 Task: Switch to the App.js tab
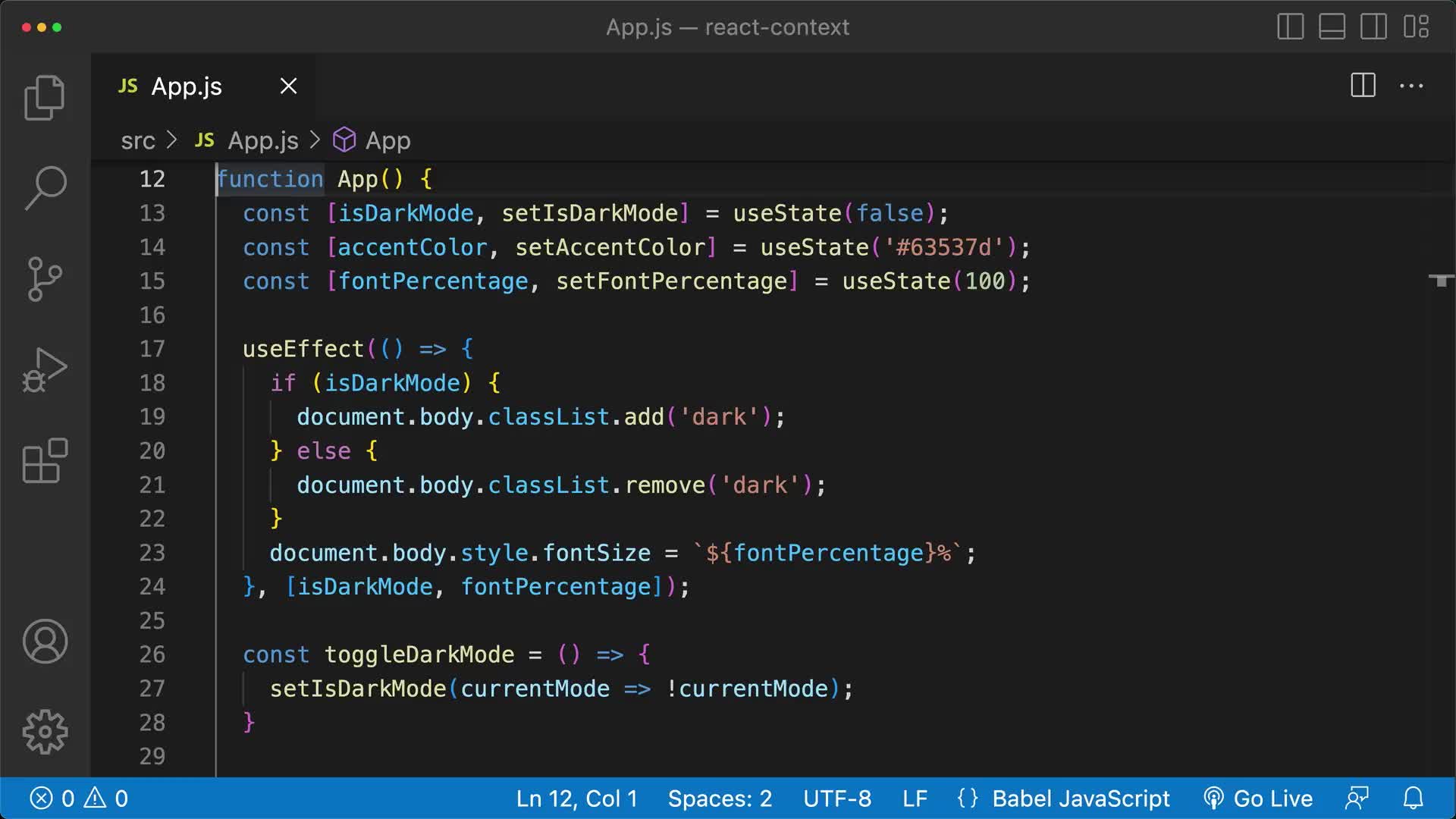(x=186, y=86)
